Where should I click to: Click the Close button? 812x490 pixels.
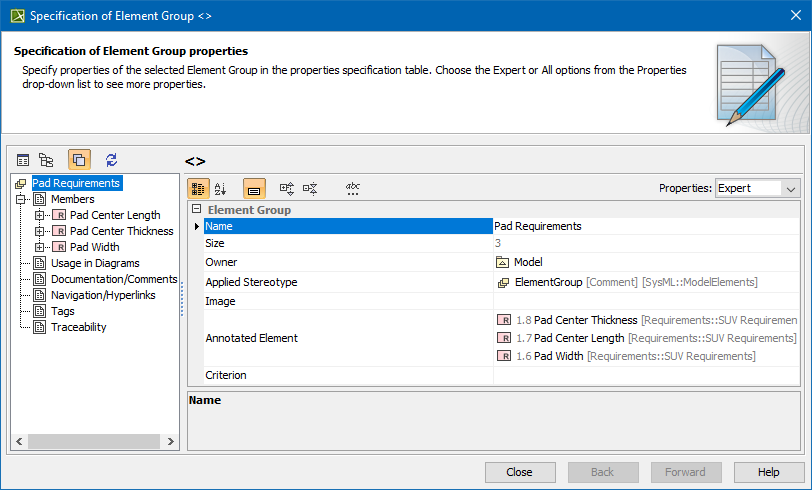[519, 472]
